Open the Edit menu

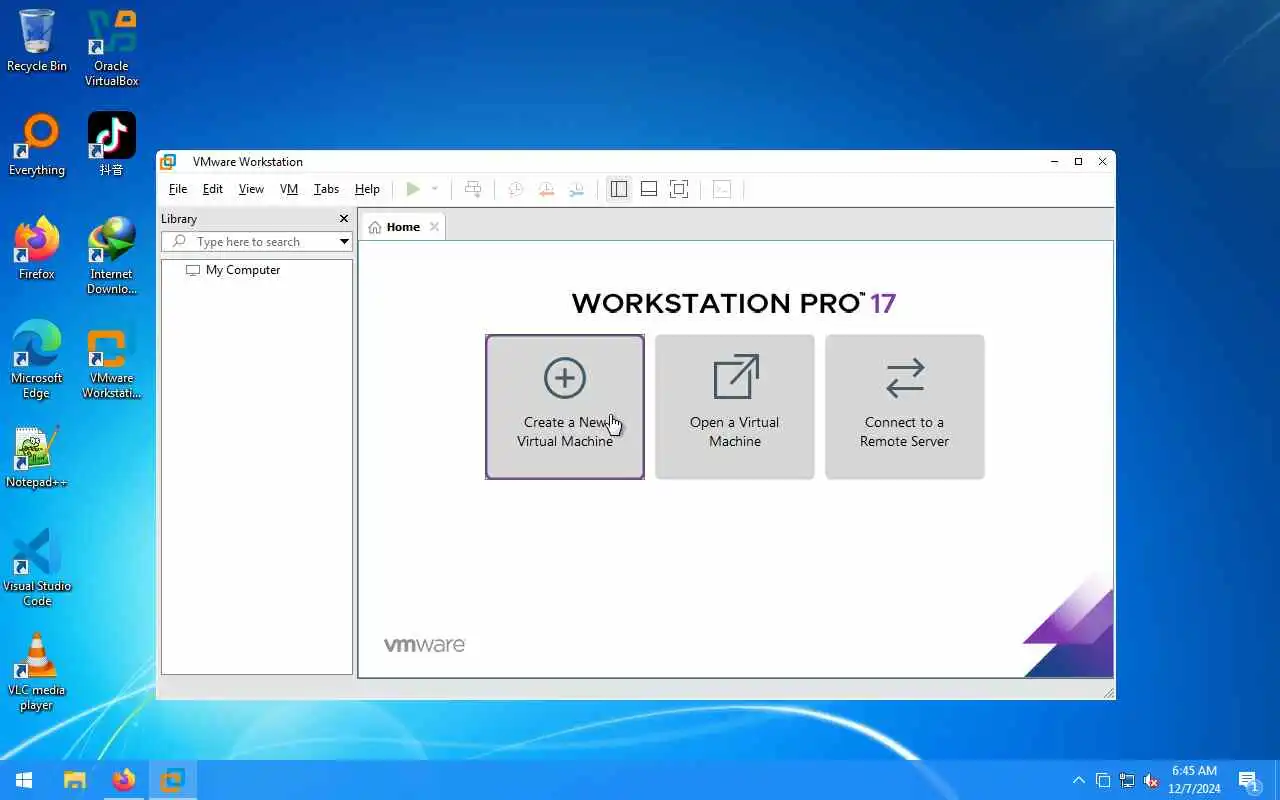pos(213,189)
